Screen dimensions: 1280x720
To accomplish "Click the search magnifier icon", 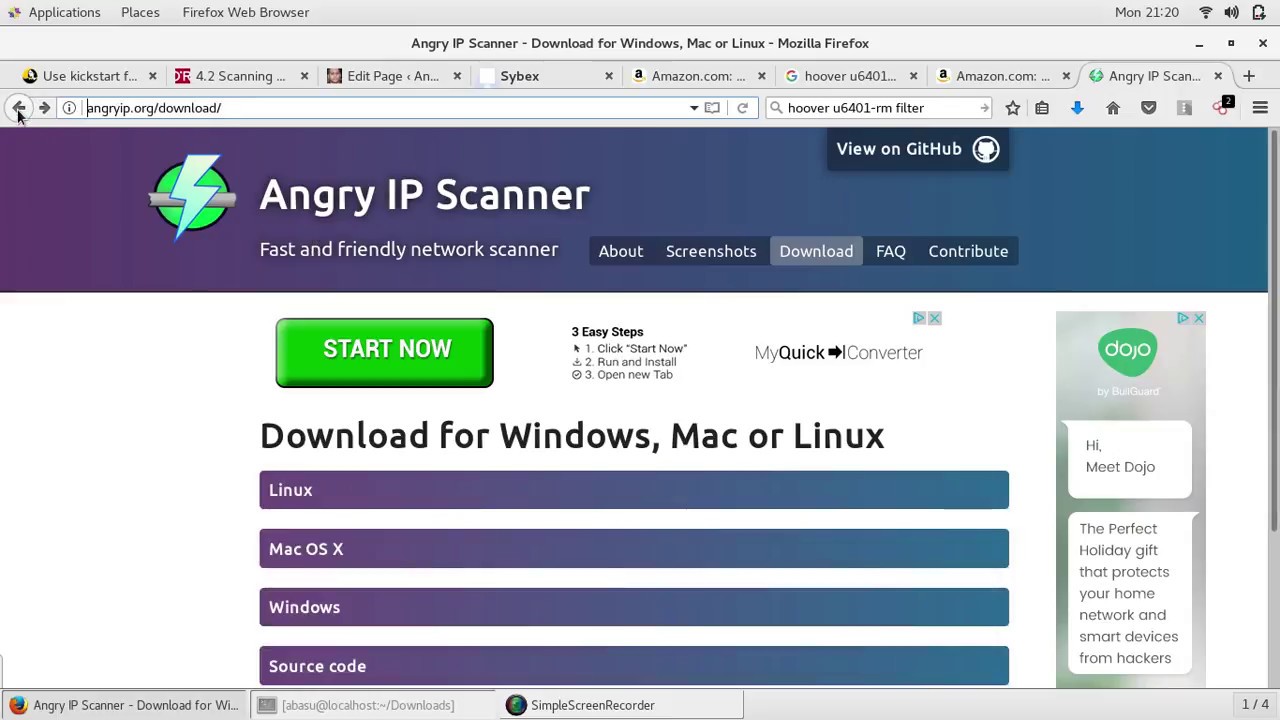I will [x=776, y=108].
